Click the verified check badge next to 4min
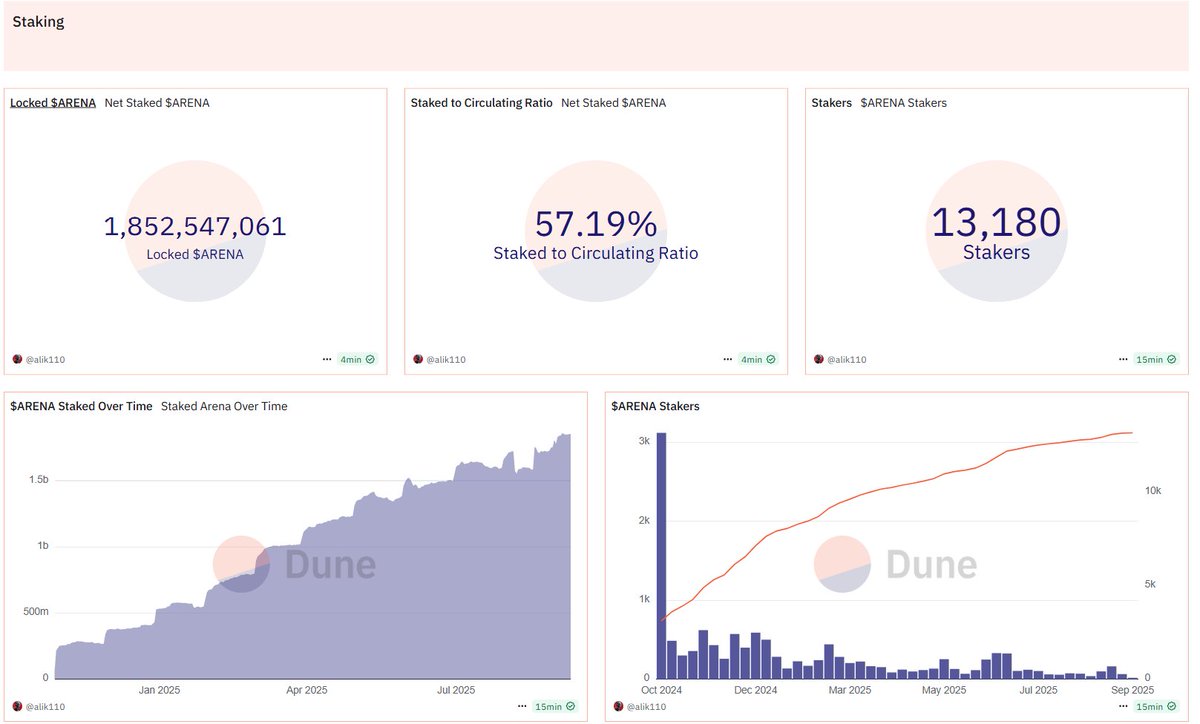Screen dimensions: 1200x724 click(369, 359)
